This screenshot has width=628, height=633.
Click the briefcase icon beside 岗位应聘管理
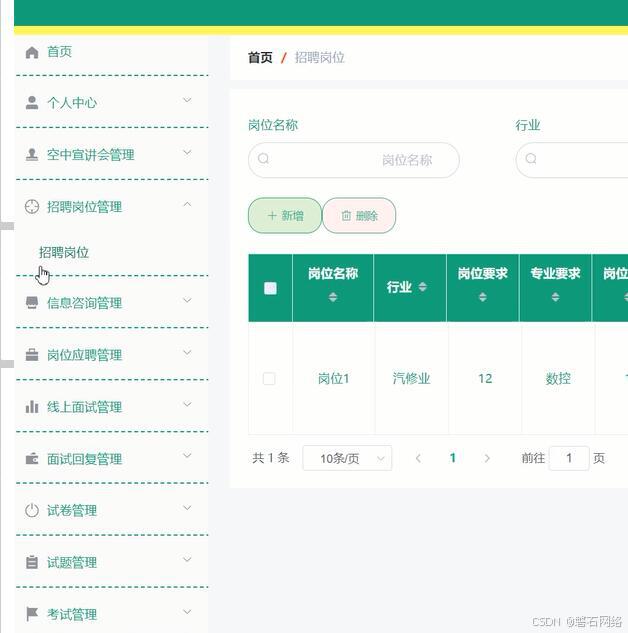[x=32, y=355]
